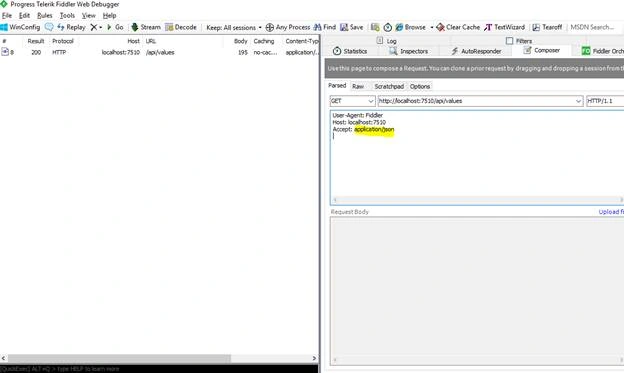The image size is (624, 373).
Task: Open the Help menu
Action: [109, 16]
